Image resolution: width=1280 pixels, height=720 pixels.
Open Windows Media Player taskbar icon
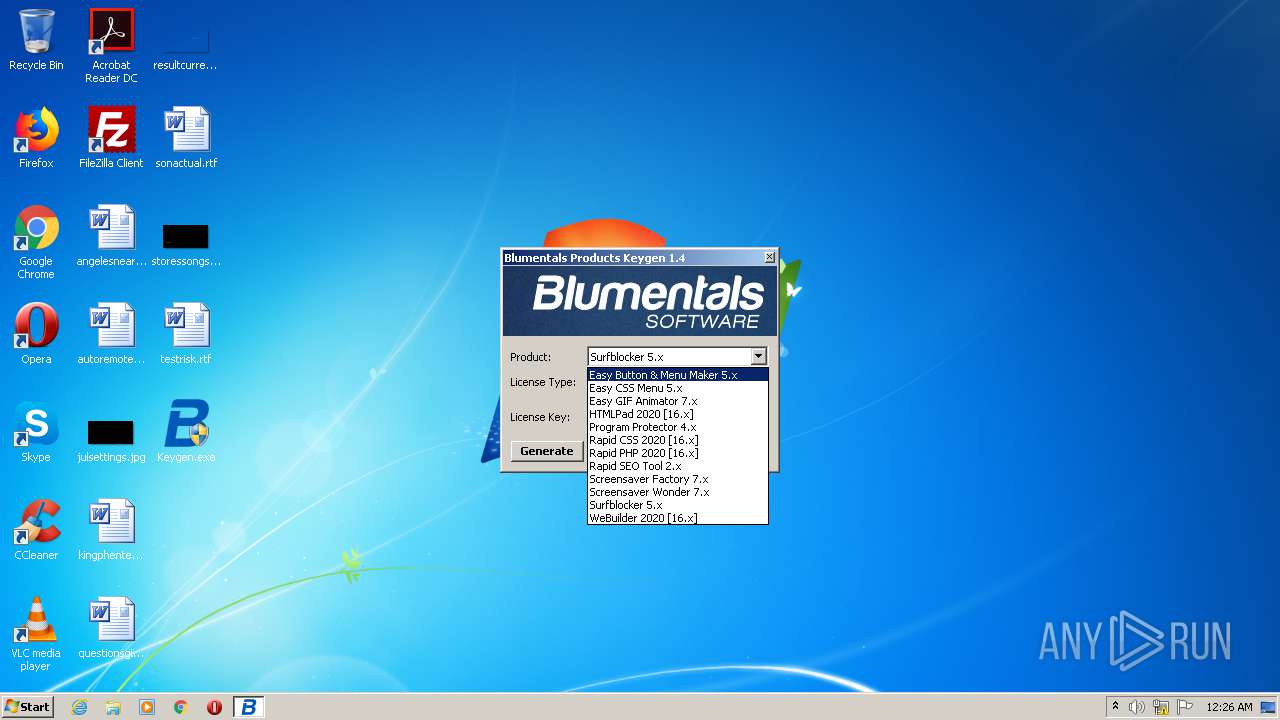tap(147, 707)
